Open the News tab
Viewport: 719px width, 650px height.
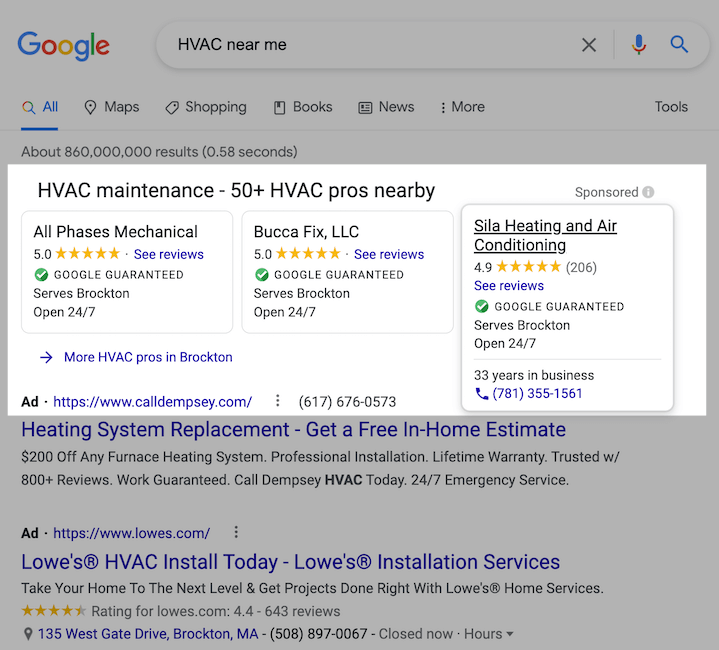[x=386, y=107]
